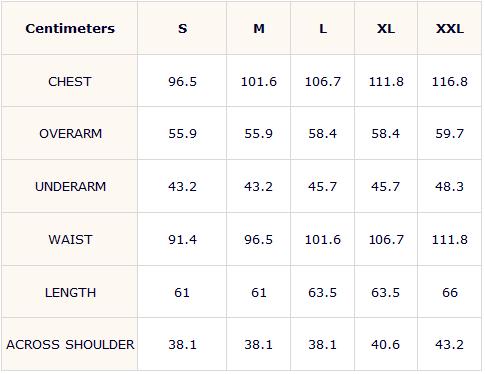Click the ACROSS SHOULDER row label

point(70,345)
